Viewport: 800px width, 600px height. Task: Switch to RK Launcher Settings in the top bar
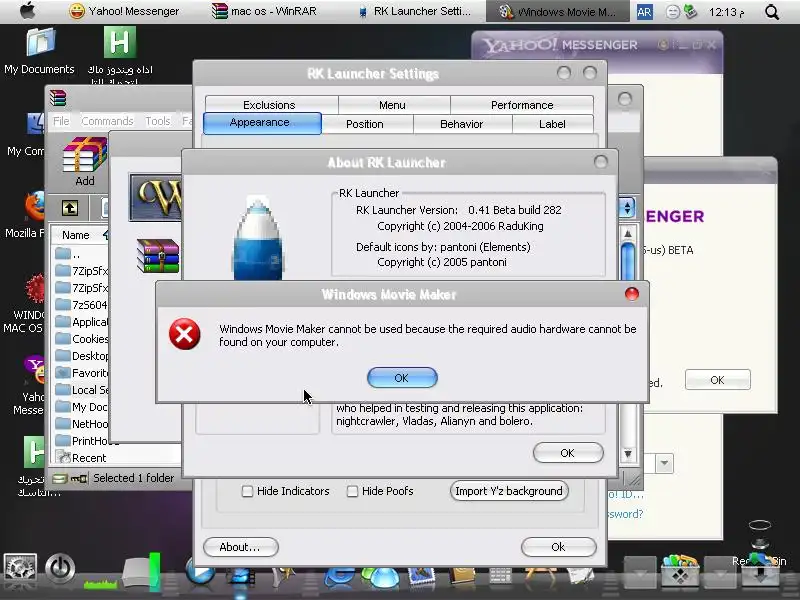coord(414,11)
